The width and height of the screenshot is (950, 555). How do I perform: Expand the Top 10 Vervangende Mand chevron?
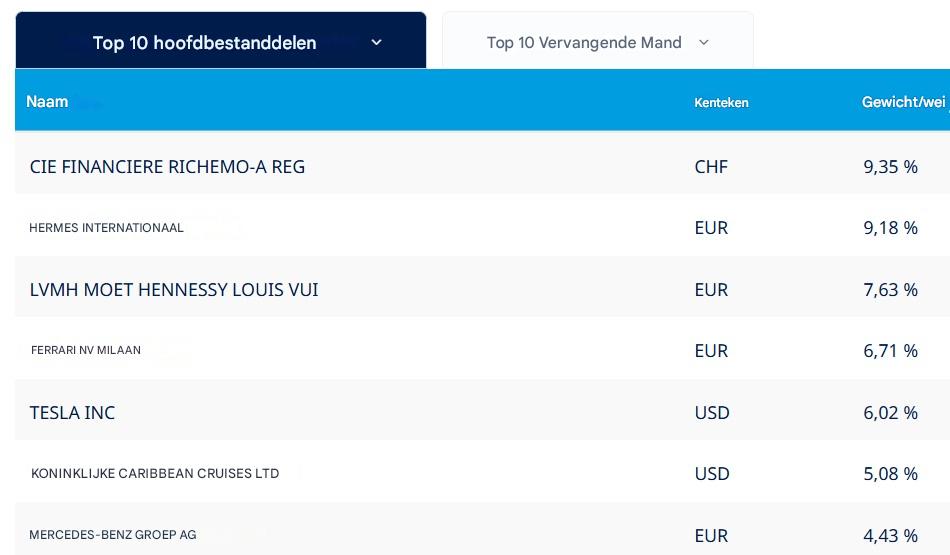click(x=703, y=42)
